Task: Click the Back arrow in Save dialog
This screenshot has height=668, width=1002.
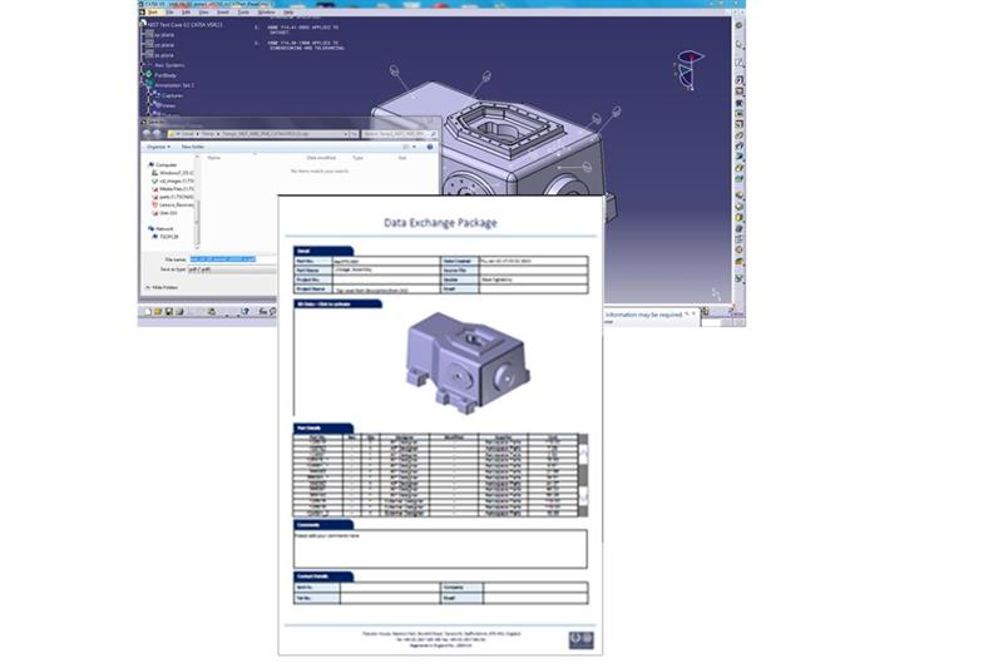Action: (146, 134)
